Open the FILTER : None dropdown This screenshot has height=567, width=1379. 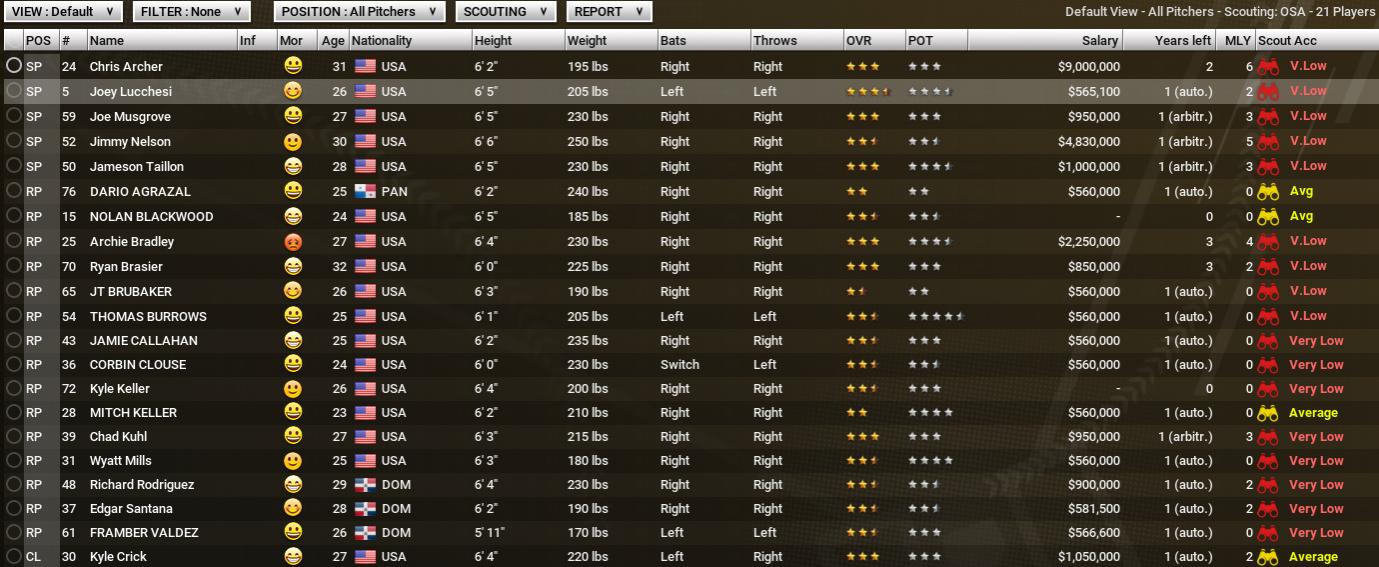[x=191, y=12]
